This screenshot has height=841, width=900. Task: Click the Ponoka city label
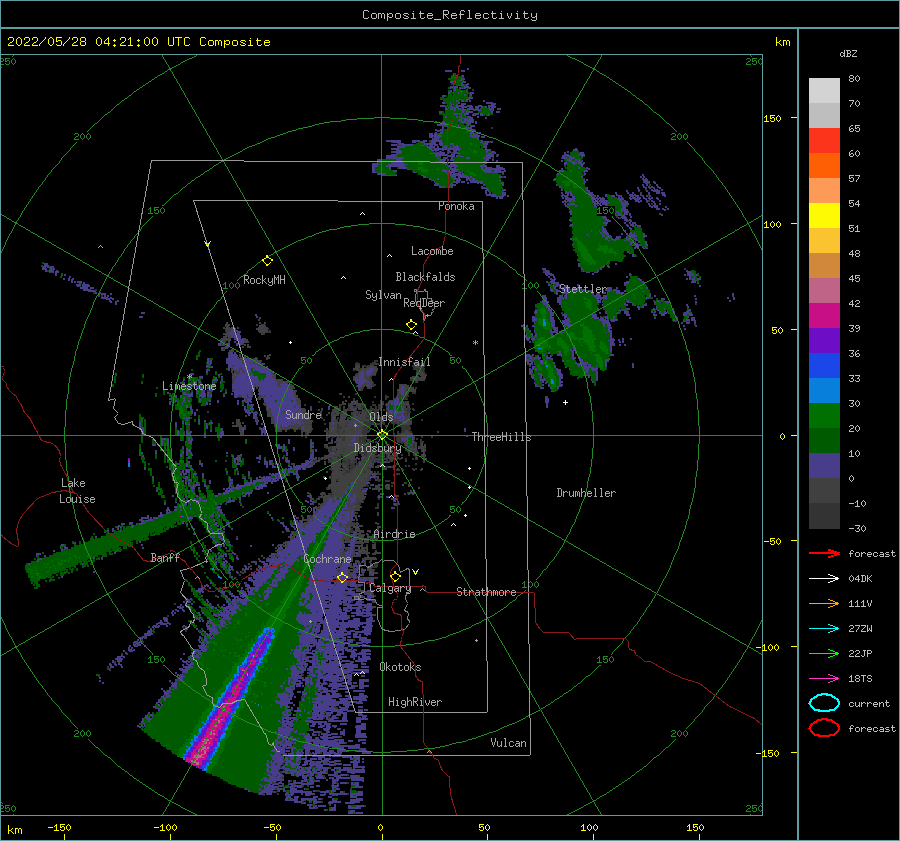tap(456, 206)
